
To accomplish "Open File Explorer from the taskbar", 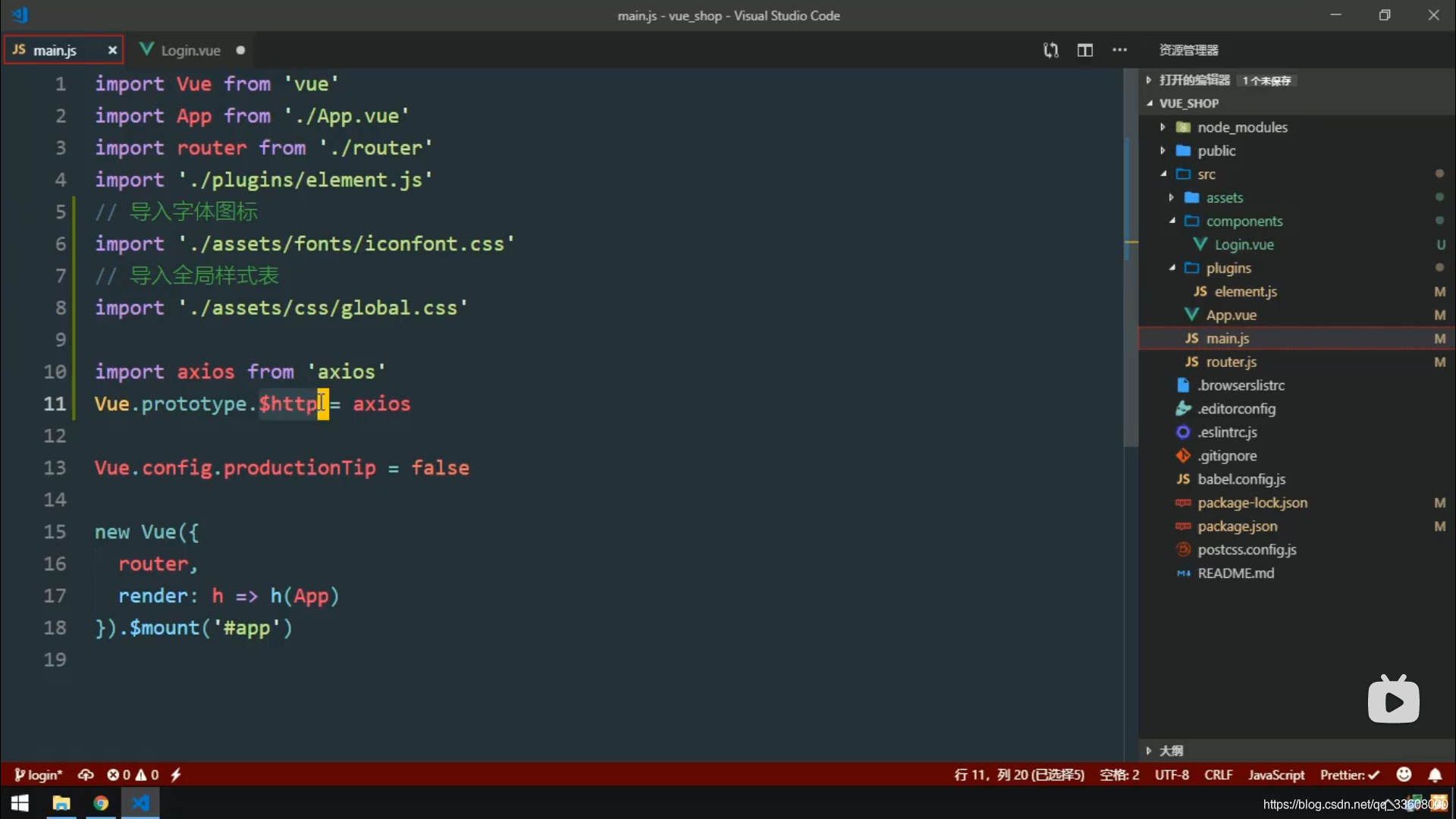I will tap(61, 802).
